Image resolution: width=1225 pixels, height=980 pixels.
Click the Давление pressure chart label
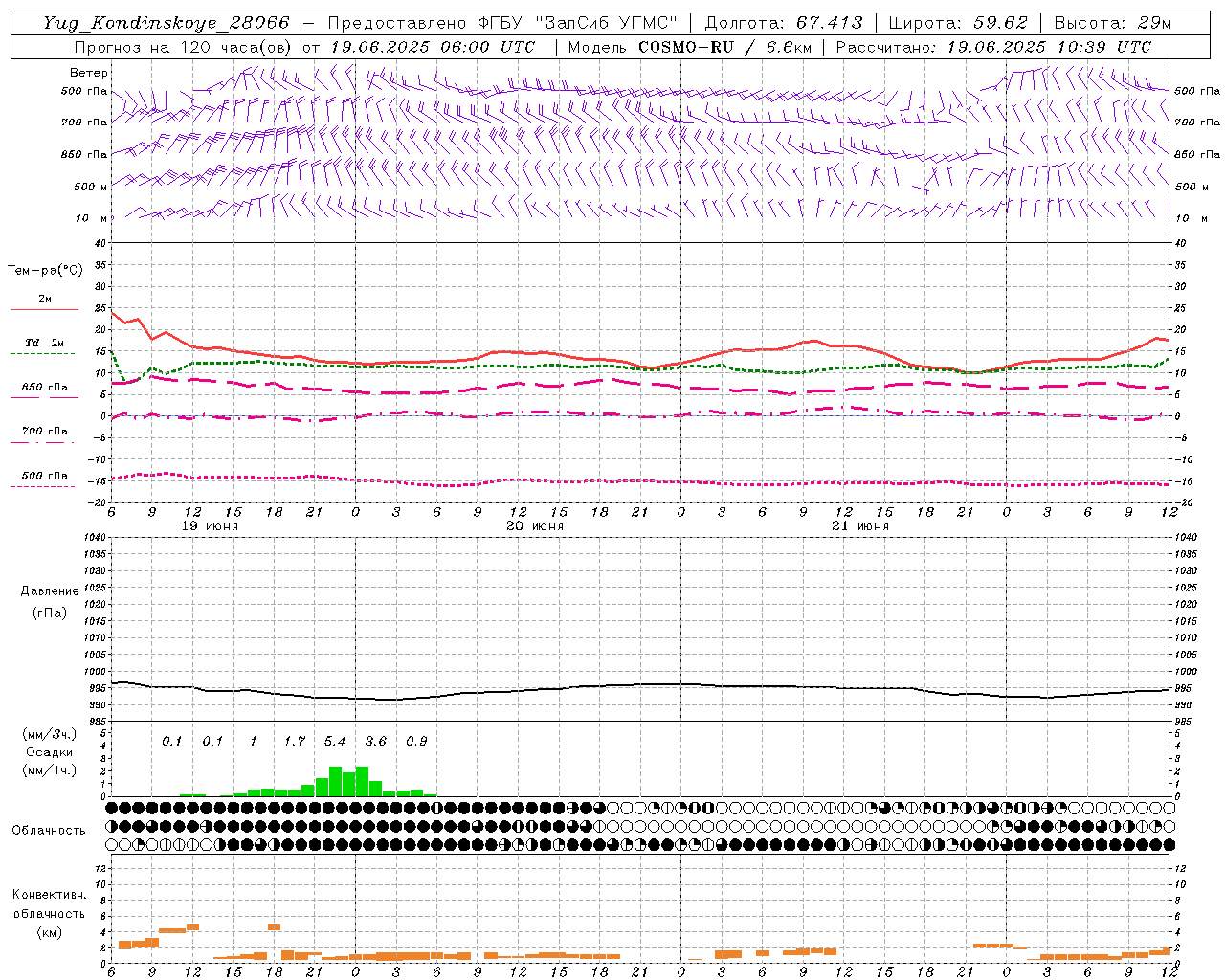(50, 590)
